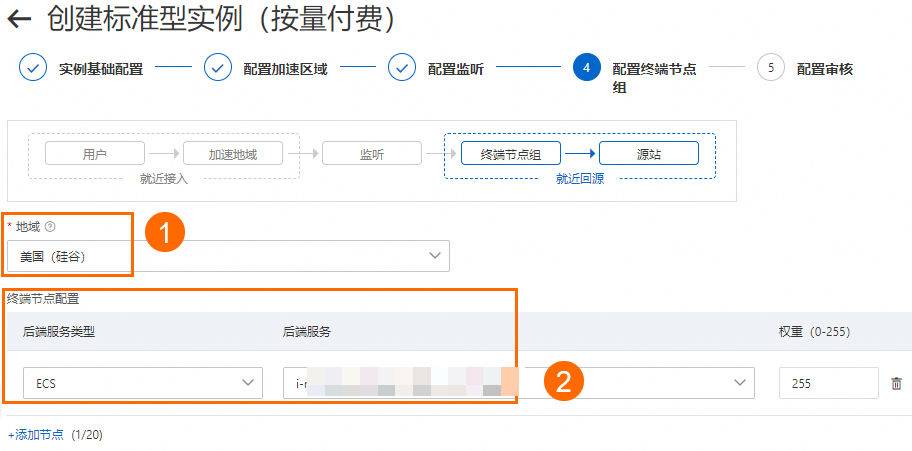Click the 后端服务类型 column header
Viewport: 912px width, 451px height.
(59, 332)
